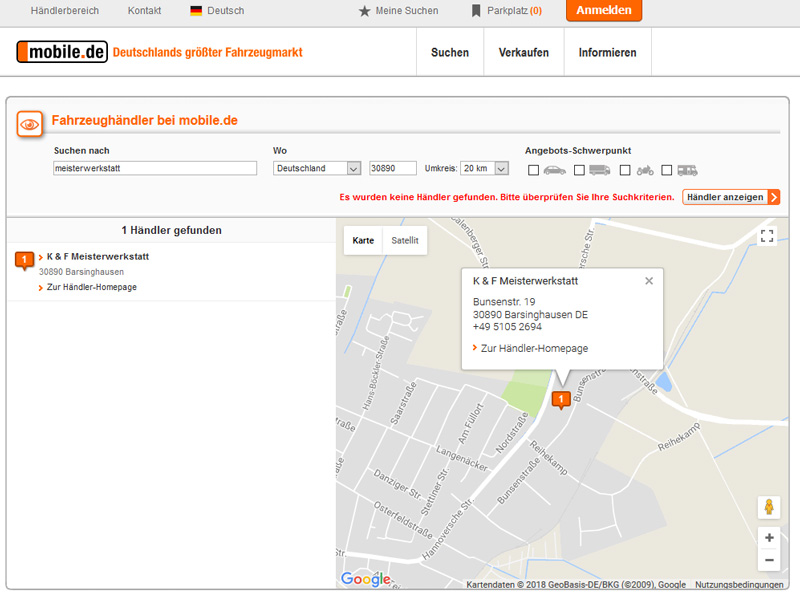Screen dimensions: 800x601
Task: Click the car vehicle type icon
Action: 555,170
